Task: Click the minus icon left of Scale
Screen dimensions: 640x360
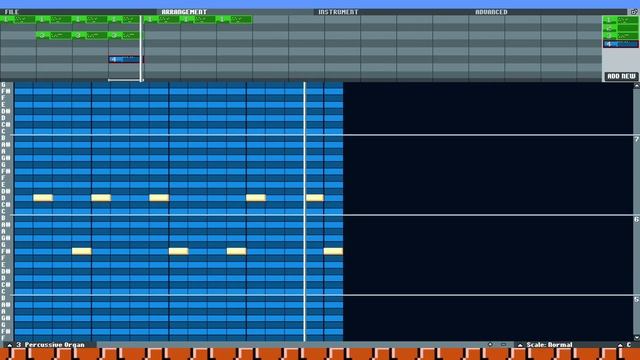Action: point(504,344)
